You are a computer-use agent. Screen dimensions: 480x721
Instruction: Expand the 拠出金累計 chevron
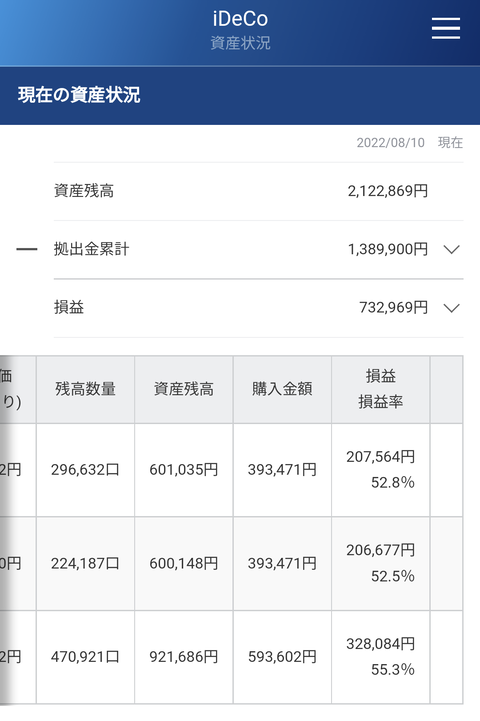click(451, 249)
